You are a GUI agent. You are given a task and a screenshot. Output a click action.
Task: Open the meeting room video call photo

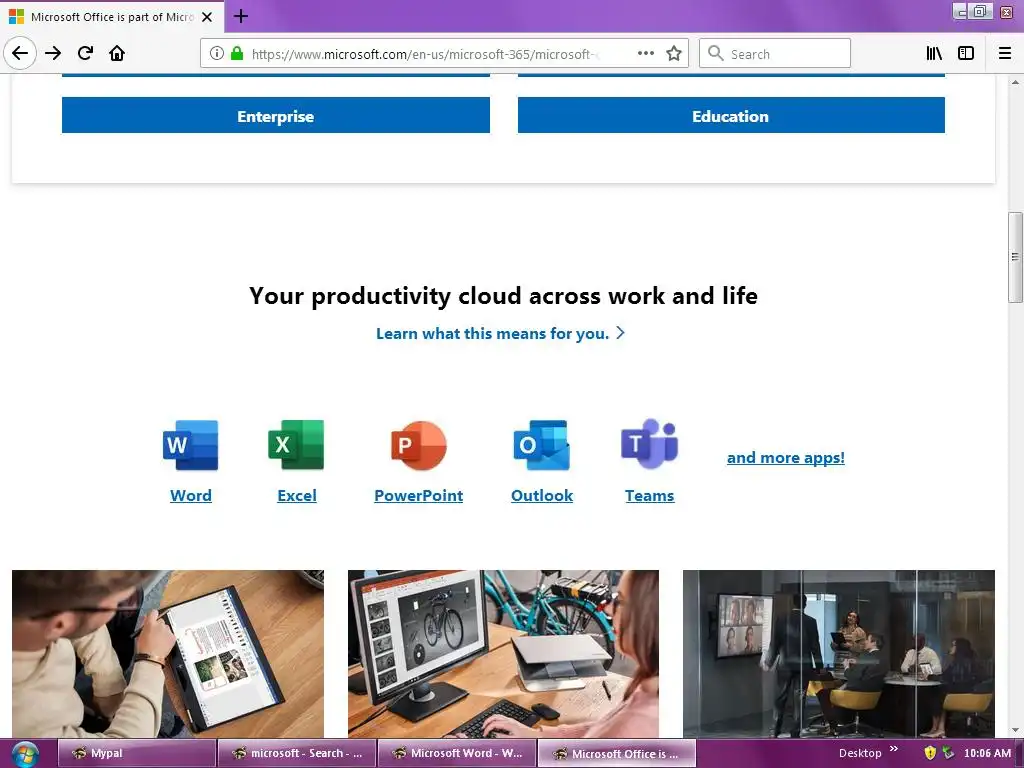click(x=839, y=654)
